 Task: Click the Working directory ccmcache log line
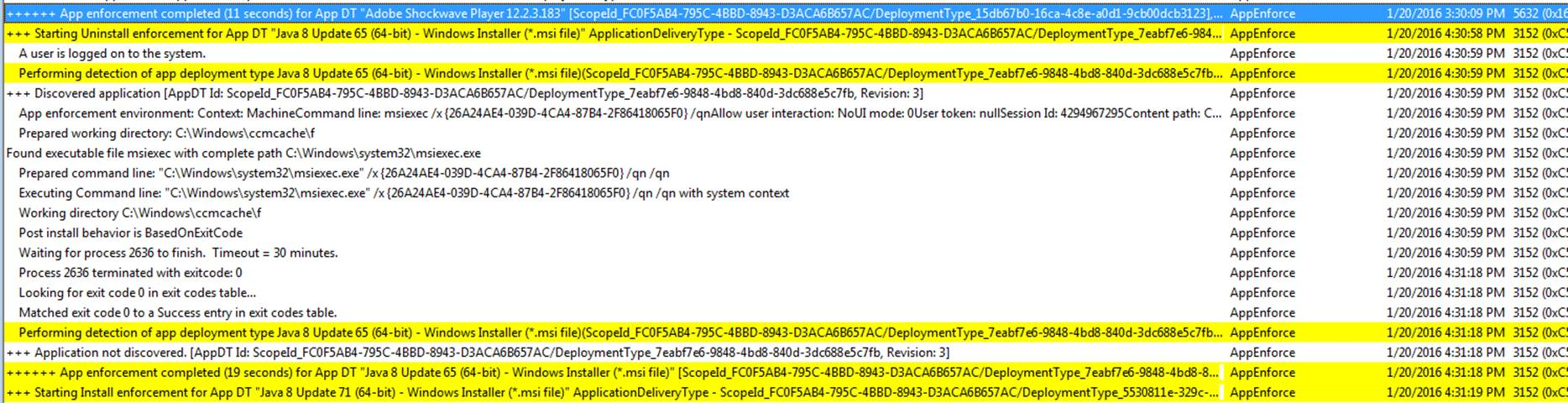coord(784,213)
